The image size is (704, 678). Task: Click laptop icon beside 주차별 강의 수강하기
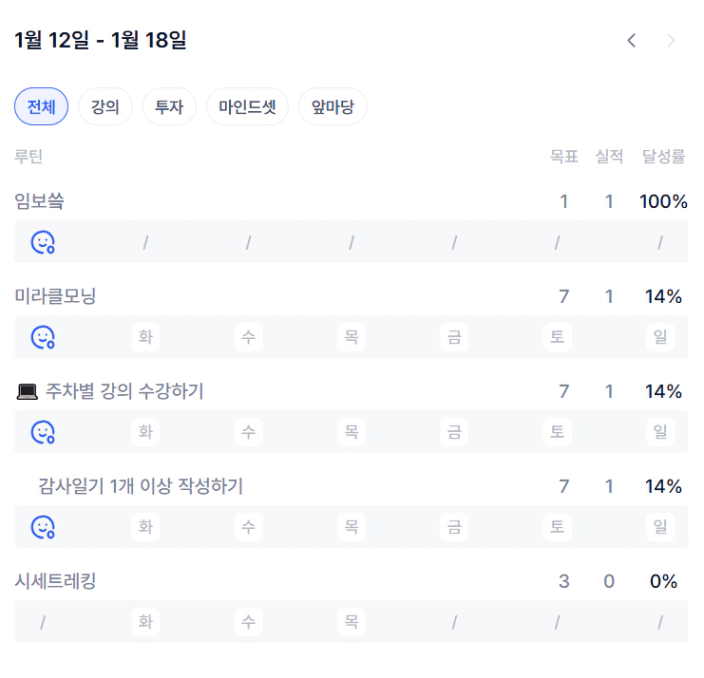[x=27, y=392]
